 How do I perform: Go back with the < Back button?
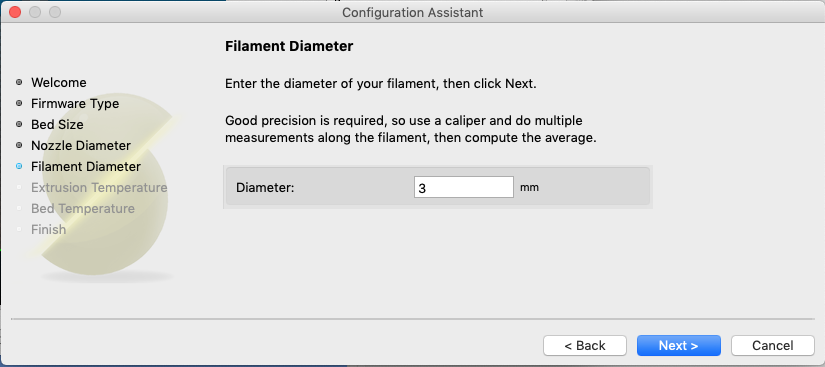pos(585,345)
